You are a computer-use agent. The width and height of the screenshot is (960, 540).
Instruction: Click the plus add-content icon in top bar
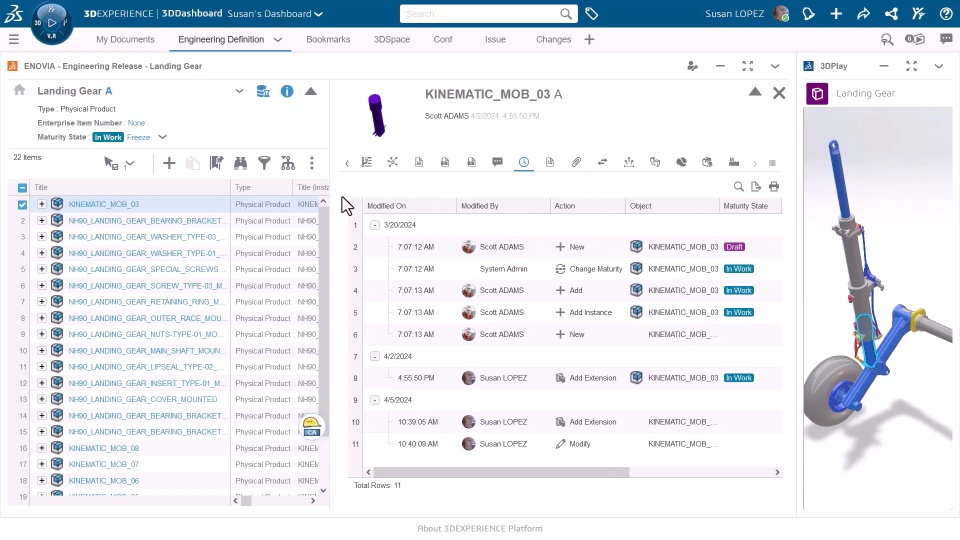pos(836,13)
